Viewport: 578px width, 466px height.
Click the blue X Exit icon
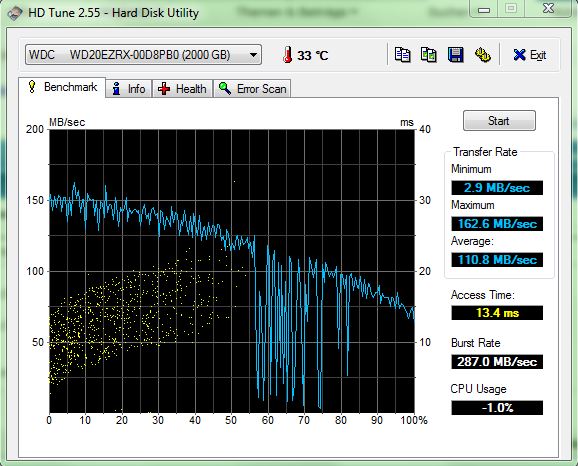tap(519, 55)
